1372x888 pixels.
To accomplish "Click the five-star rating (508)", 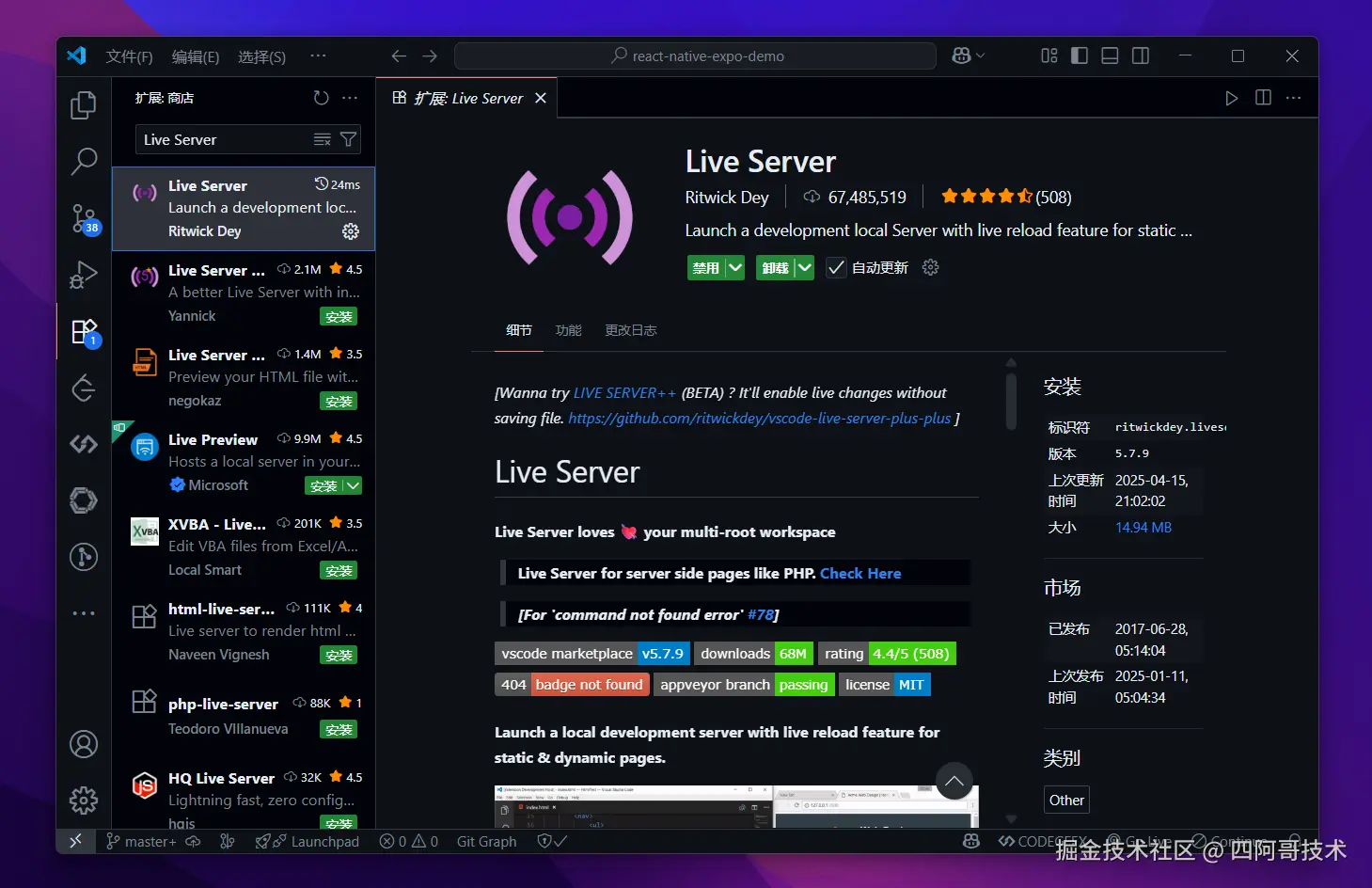I will tap(1006, 197).
